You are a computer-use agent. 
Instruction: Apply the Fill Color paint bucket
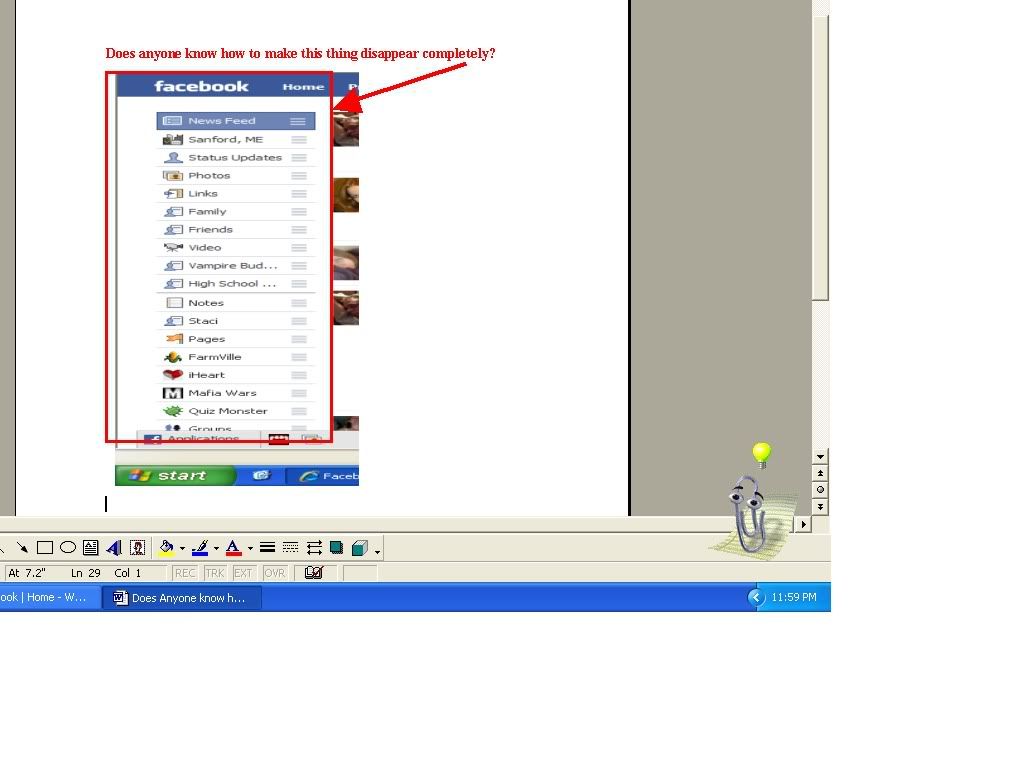(x=167, y=547)
